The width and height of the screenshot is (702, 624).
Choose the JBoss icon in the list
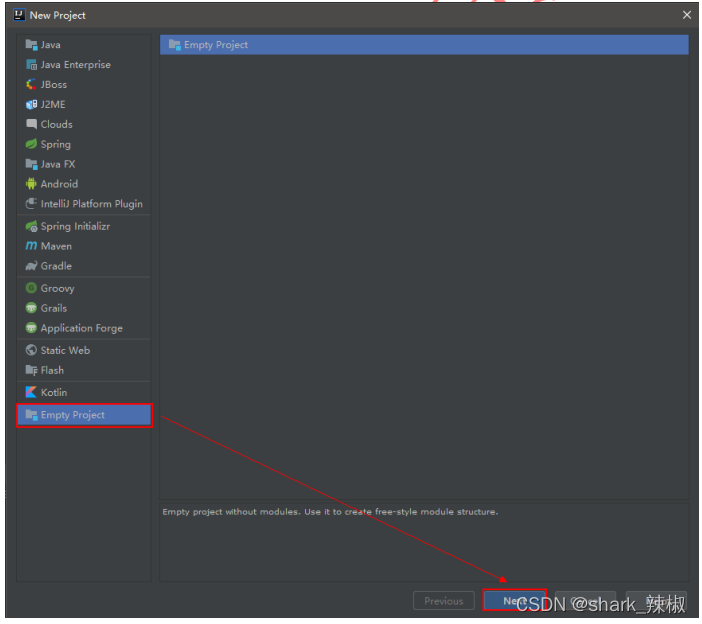pos(31,85)
